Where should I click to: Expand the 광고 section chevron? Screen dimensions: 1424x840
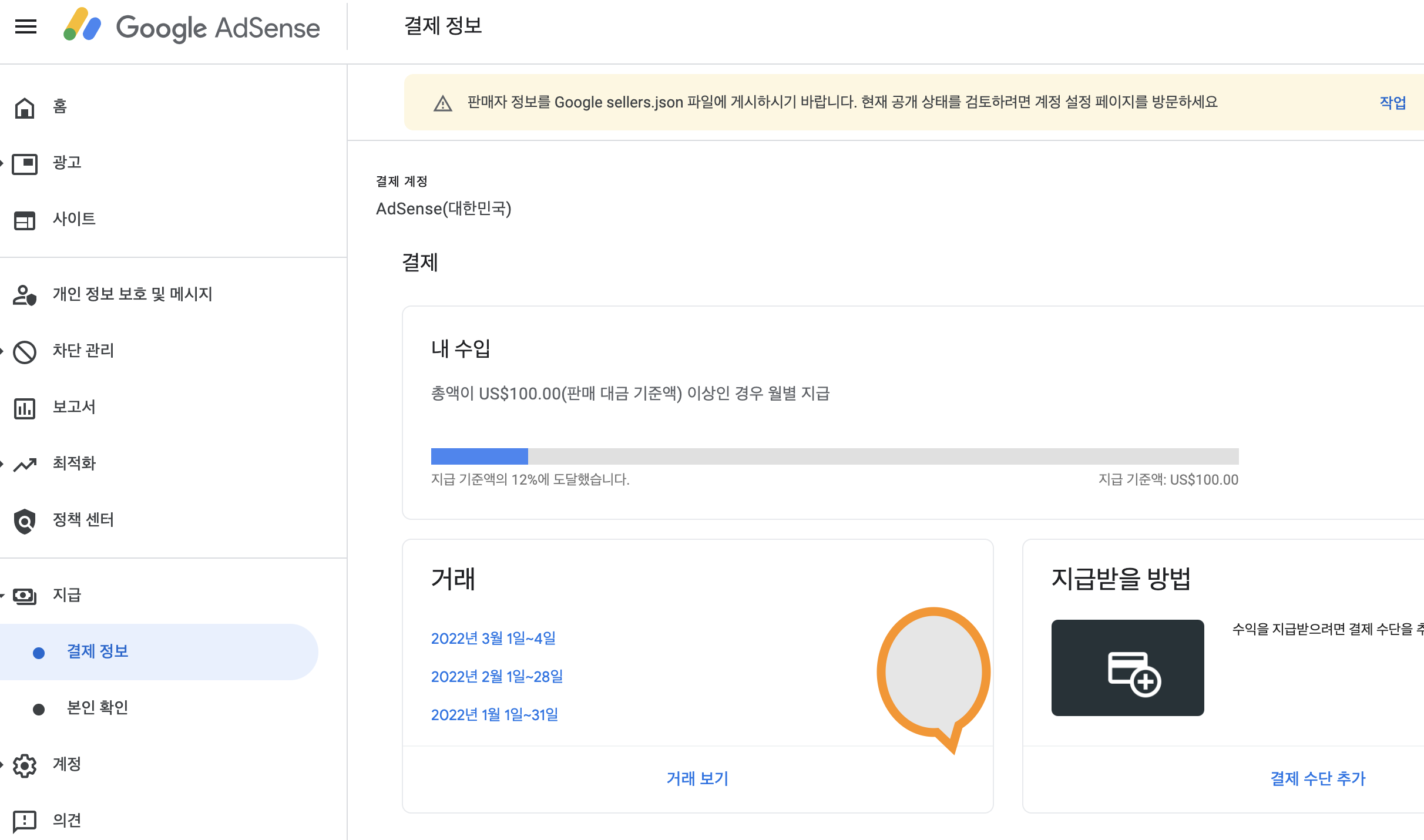click(3, 163)
